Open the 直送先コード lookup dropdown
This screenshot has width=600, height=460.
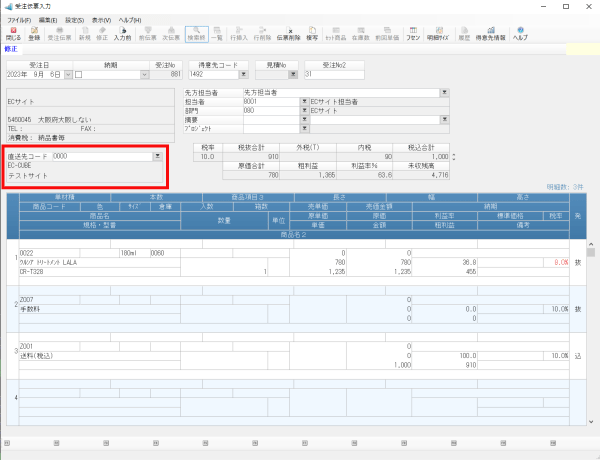pyautogui.click(x=157, y=157)
